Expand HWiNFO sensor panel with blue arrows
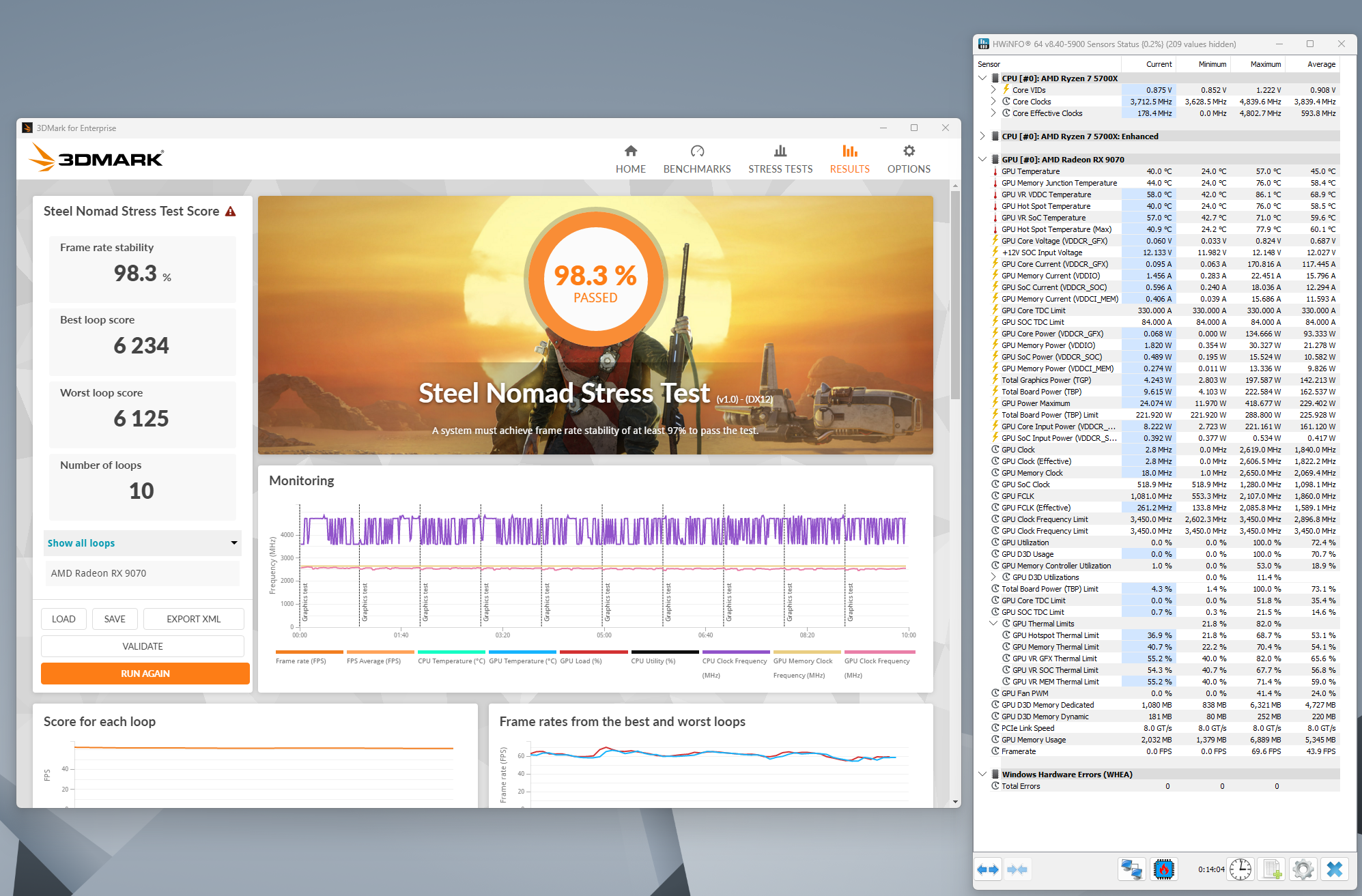The width and height of the screenshot is (1362, 896). pos(987,869)
